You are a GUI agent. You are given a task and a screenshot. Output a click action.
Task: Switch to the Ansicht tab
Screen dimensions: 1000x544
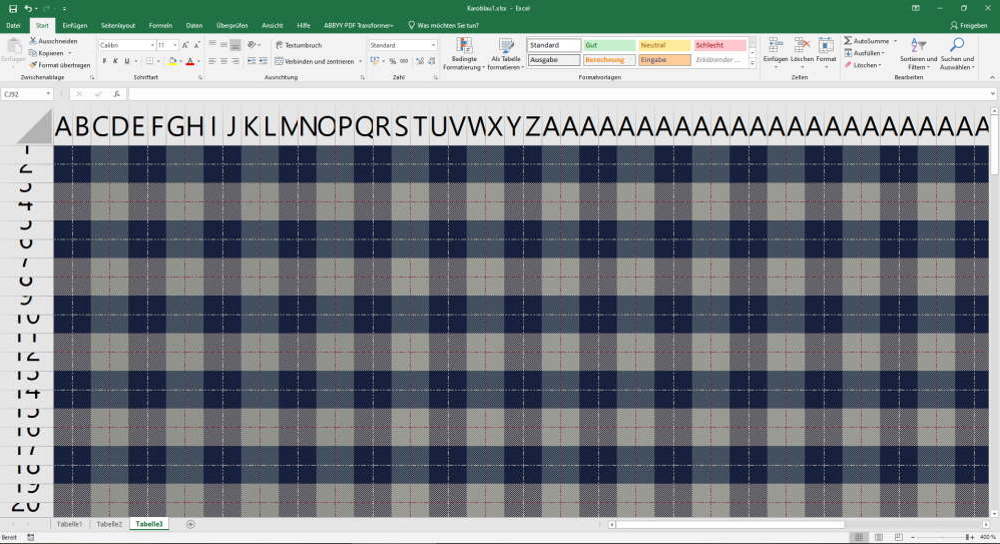pyautogui.click(x=272, y=26)
